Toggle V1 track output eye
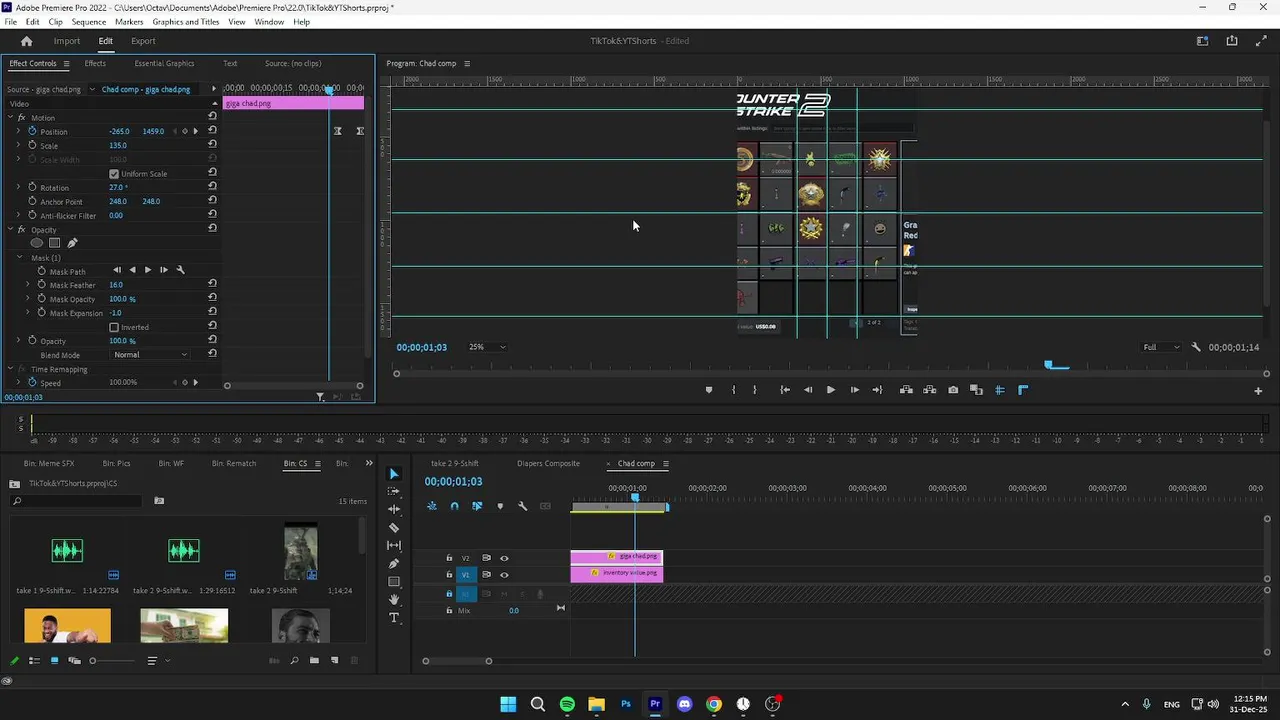Screen dimensions: 1280x720 (x=504, y=575)
